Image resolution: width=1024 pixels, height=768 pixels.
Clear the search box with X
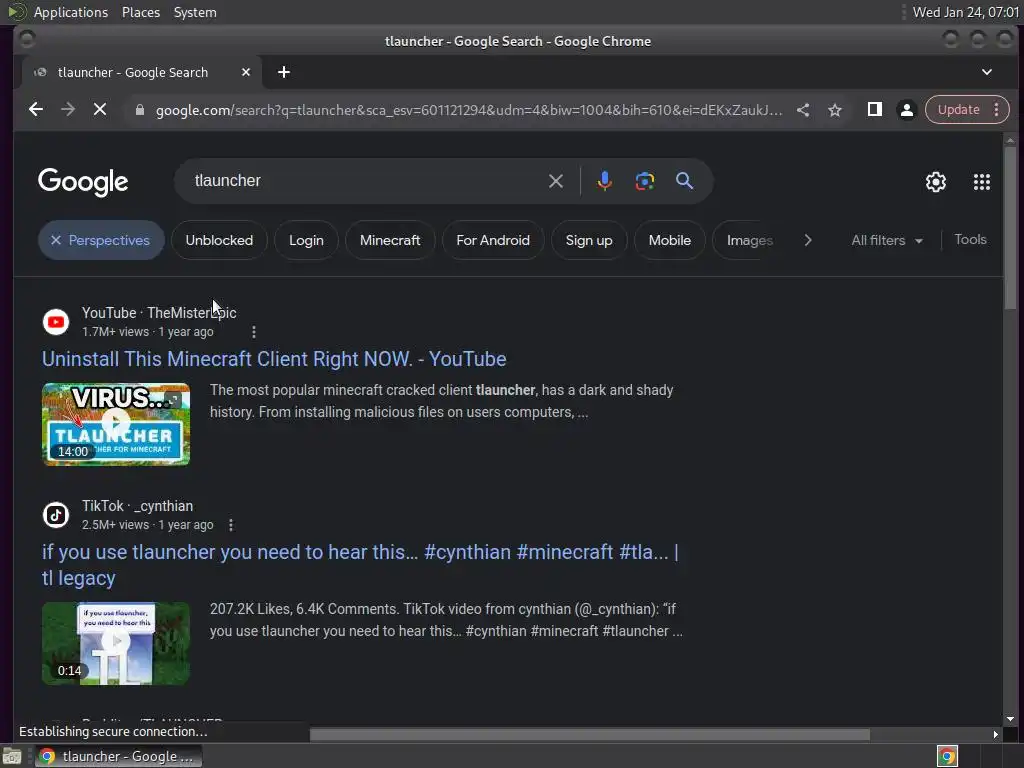556,181
